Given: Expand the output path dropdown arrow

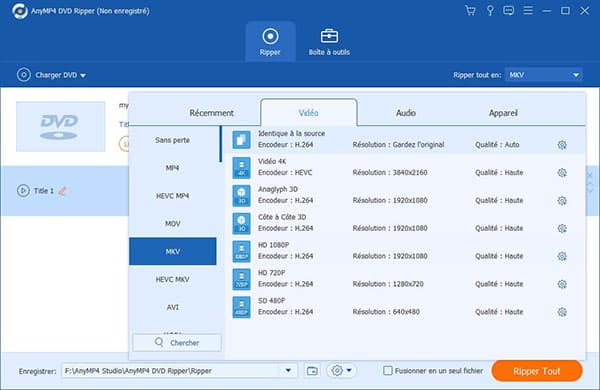Looking at the screenshot, I should (288, 370).
